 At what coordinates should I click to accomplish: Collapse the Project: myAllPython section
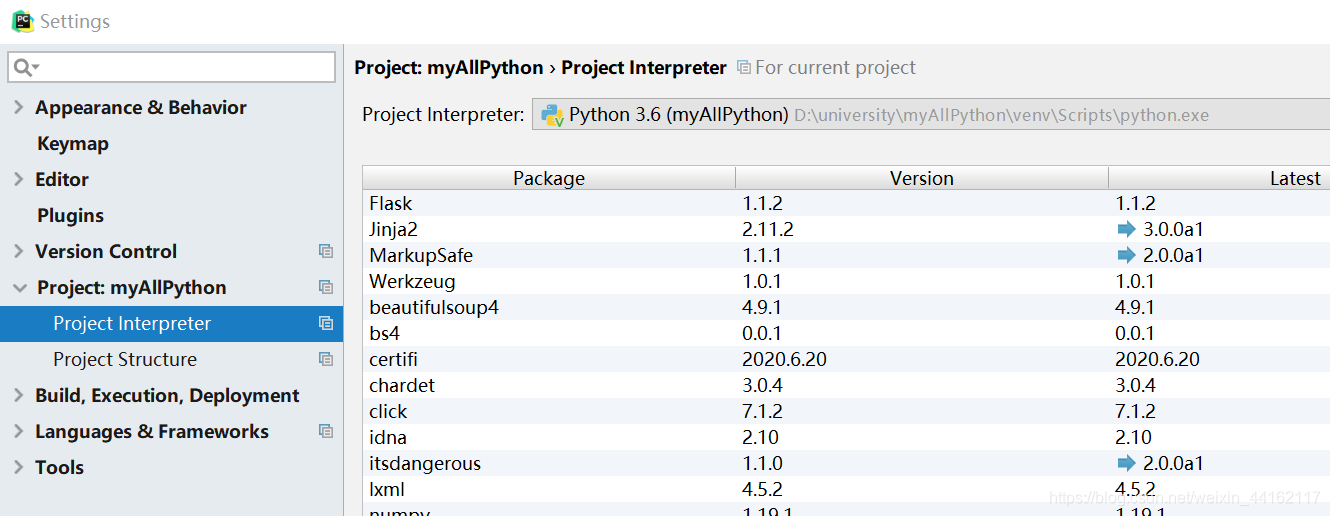point(19,288)
